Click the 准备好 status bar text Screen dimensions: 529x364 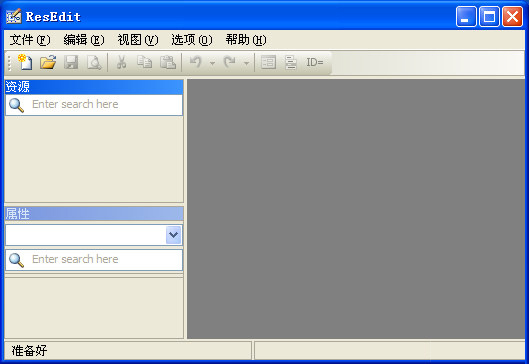[x=29, y=351]
